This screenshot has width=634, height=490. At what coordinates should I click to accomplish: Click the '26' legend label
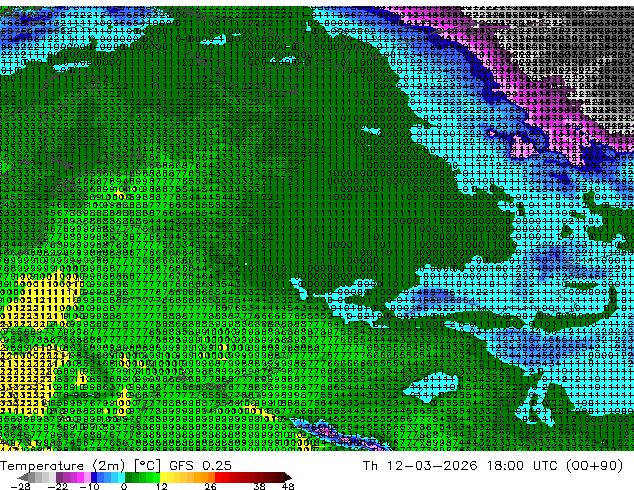(210, 486)
